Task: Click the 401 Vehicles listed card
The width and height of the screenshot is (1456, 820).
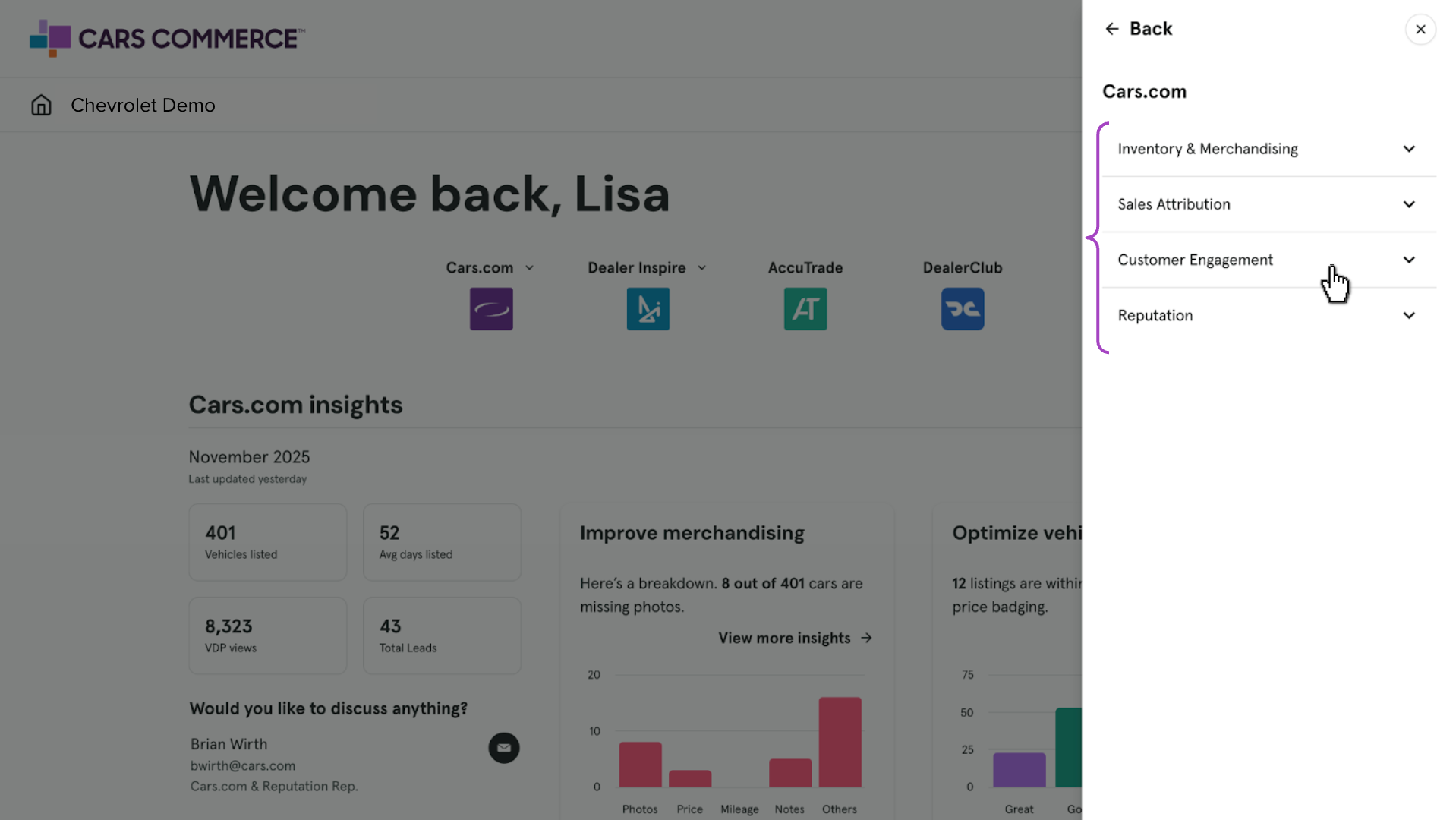Action: click(268, 542)
